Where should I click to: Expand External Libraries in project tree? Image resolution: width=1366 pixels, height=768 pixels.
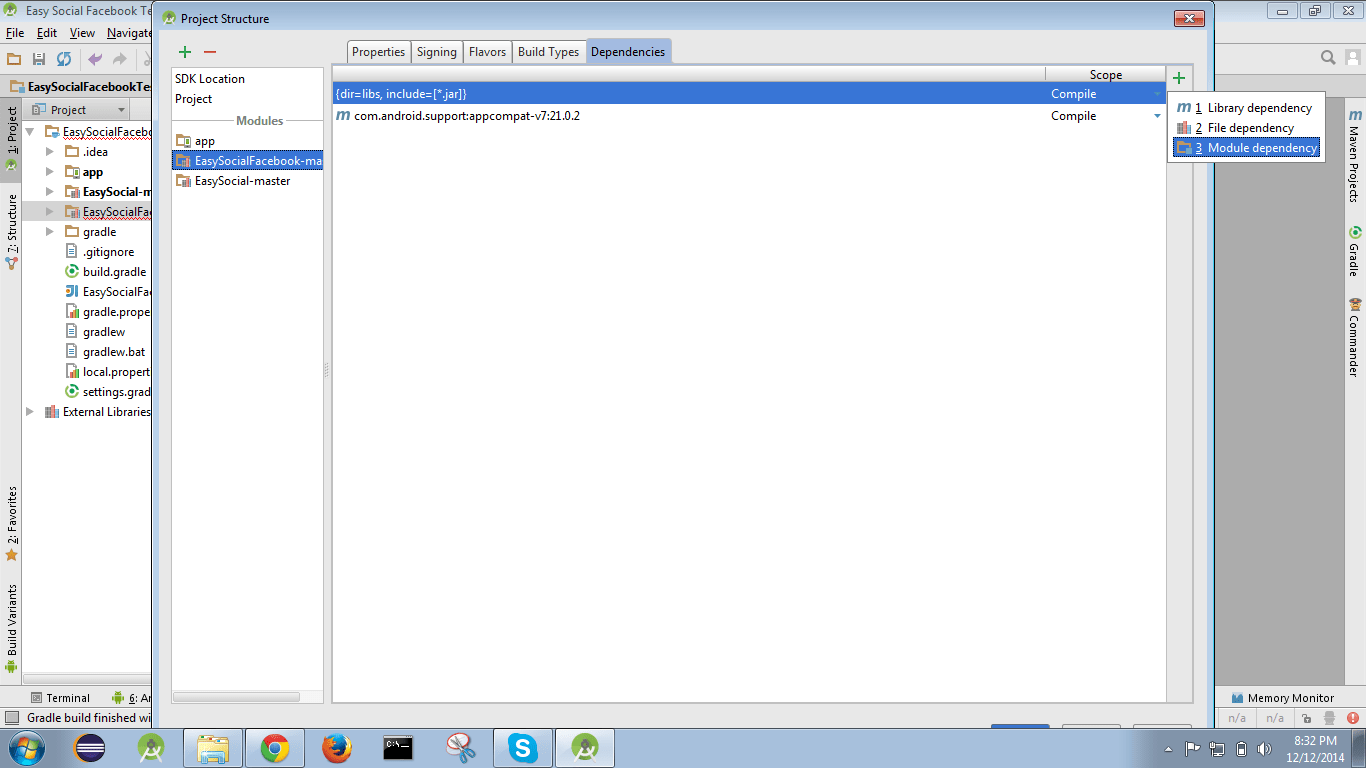point(30,412)
